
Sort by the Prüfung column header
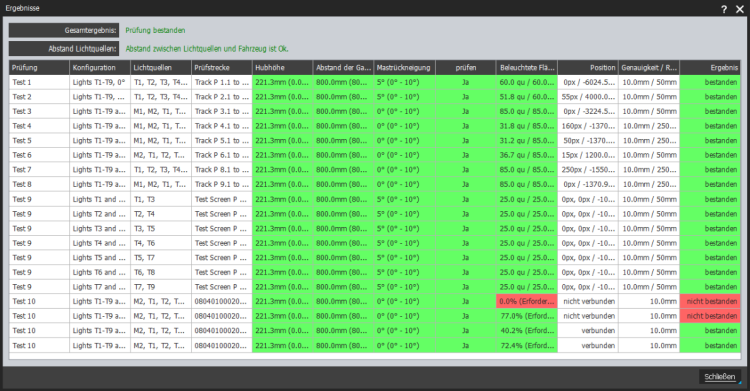(x=39, y=67)
